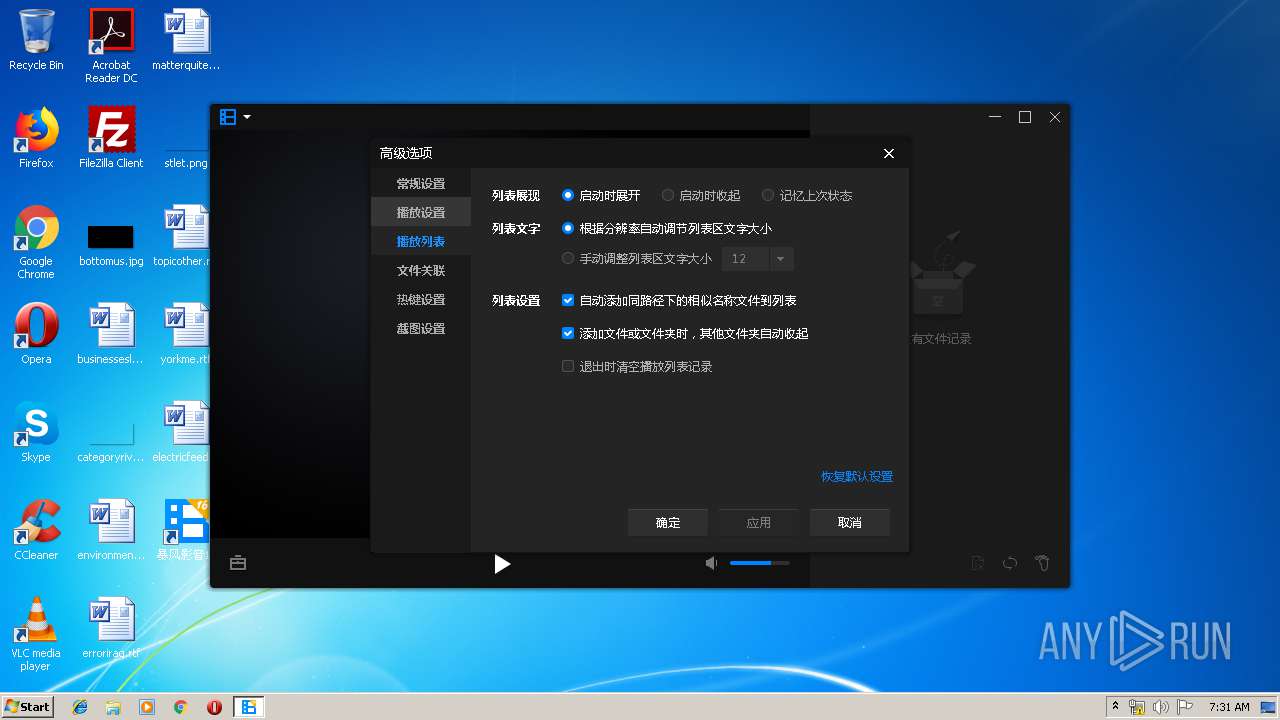Launch CCleaner from the desktop
The width and height of the screenshot is (1280, 720).
click(x=36, y=530)
